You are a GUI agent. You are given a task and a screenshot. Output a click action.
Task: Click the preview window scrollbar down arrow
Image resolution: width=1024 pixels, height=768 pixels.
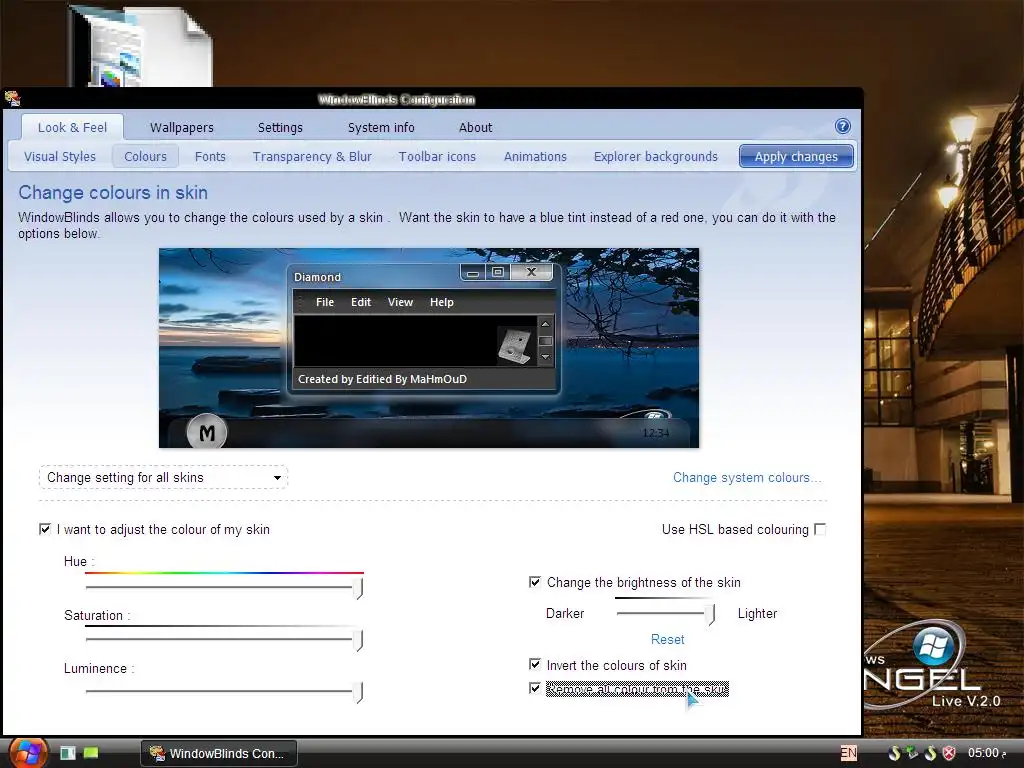pos(545,357)
